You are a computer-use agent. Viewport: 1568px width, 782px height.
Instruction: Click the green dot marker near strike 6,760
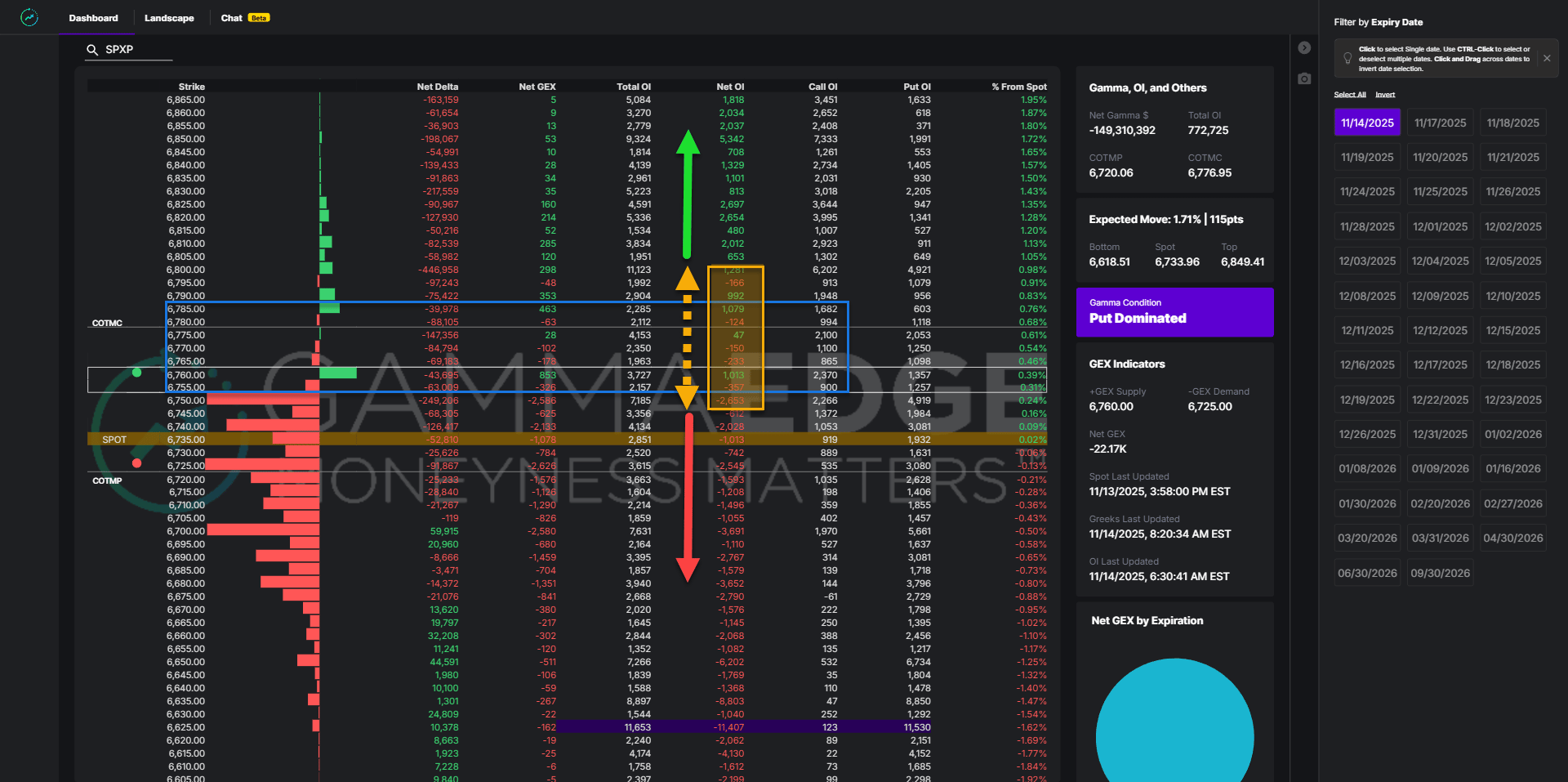(136, 373)
